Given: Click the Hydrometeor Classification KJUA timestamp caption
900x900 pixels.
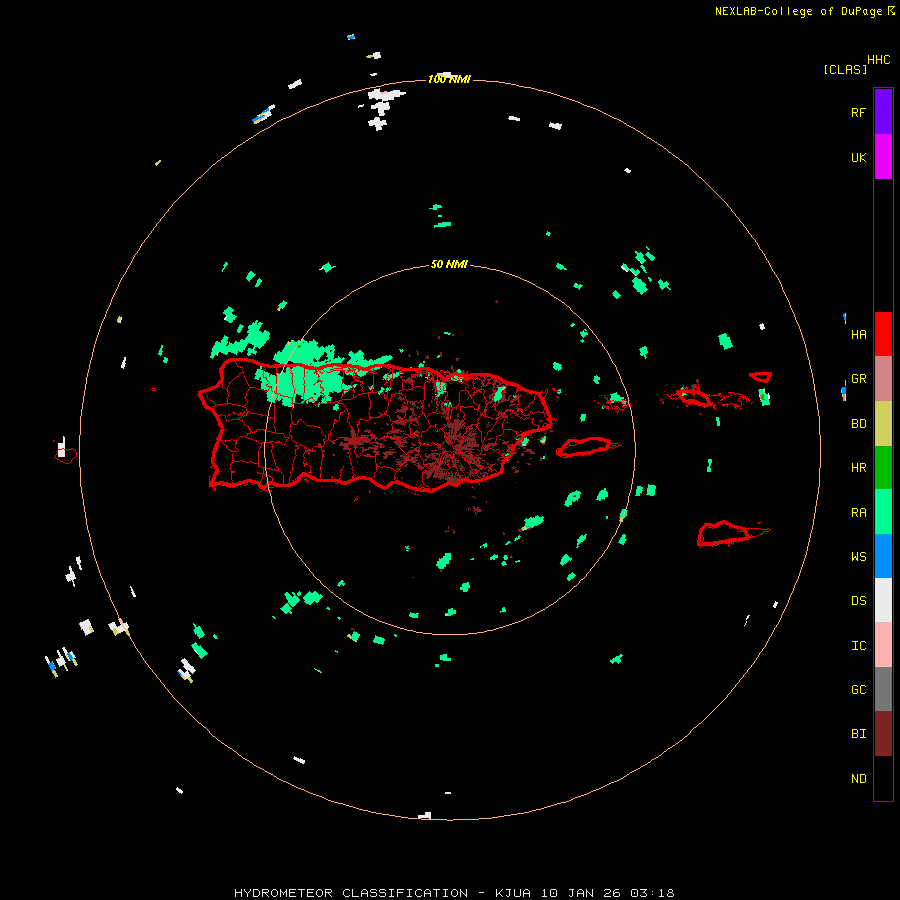Looking at the screenshot, I should click(x=454, y=893).
